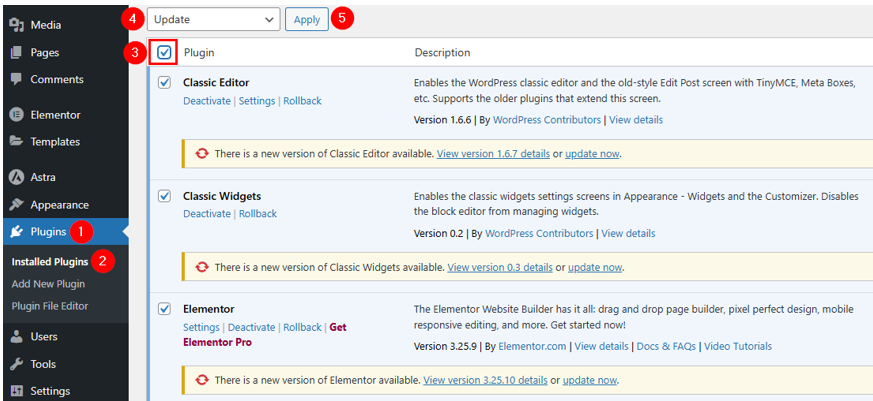
Task: Click update now for Classic Widgets
Action: 595,267
